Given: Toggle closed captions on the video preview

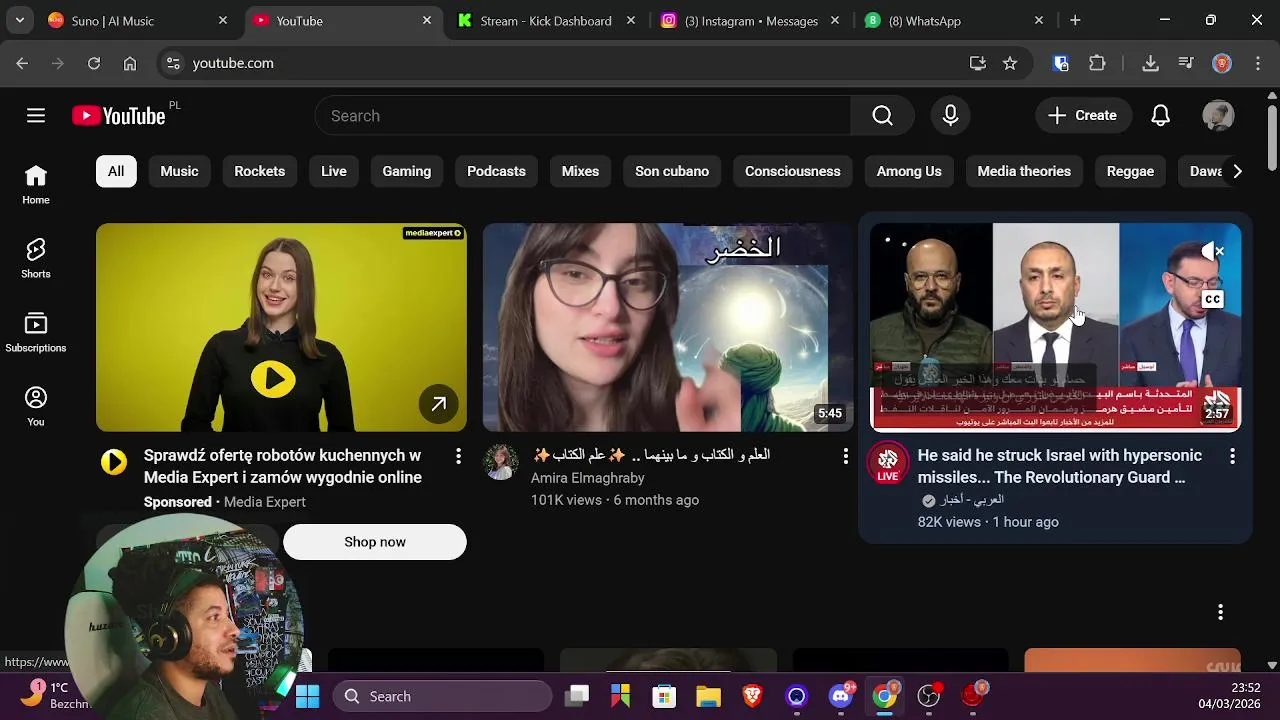Looking at the screenshot, I should click(1212, 299).
